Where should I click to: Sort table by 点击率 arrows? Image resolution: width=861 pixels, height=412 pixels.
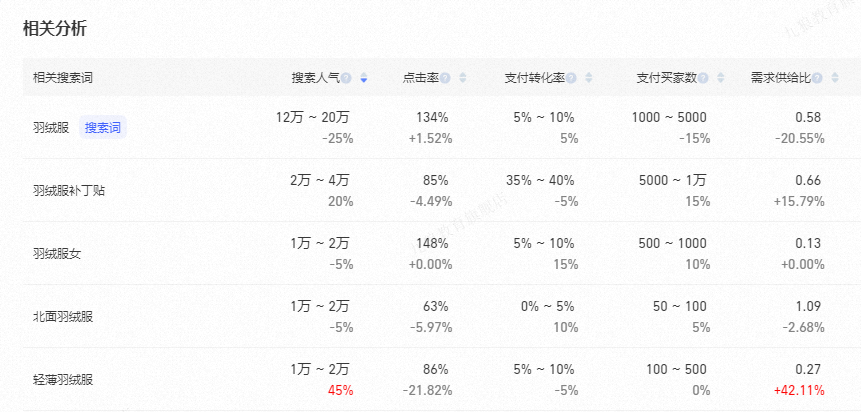click(461, 78)
